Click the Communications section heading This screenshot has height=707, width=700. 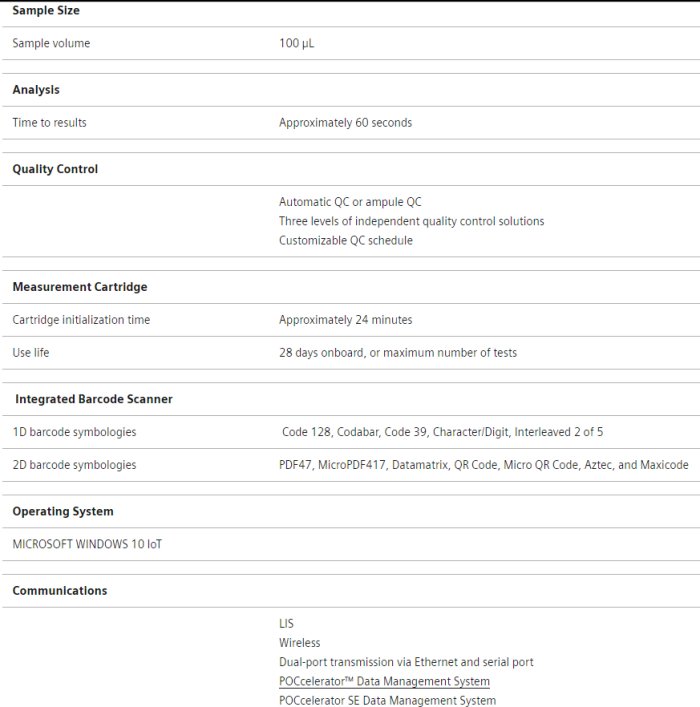point(60,591)
